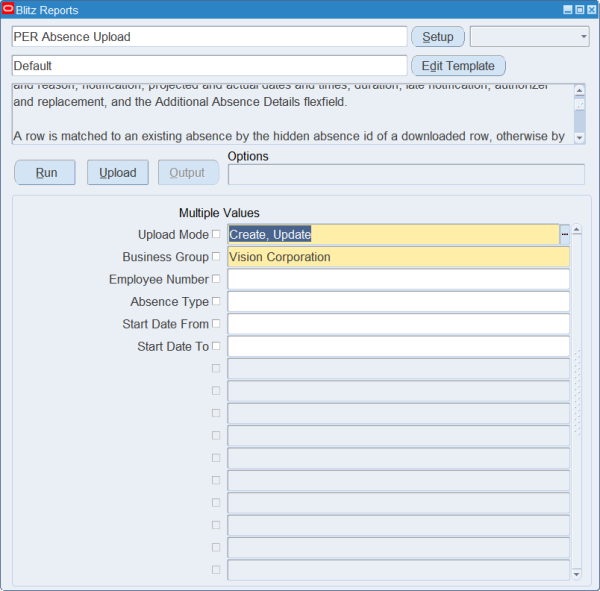Click the Business Group label
This screenshot has height=591, width=600.
[x=165, y=257]
